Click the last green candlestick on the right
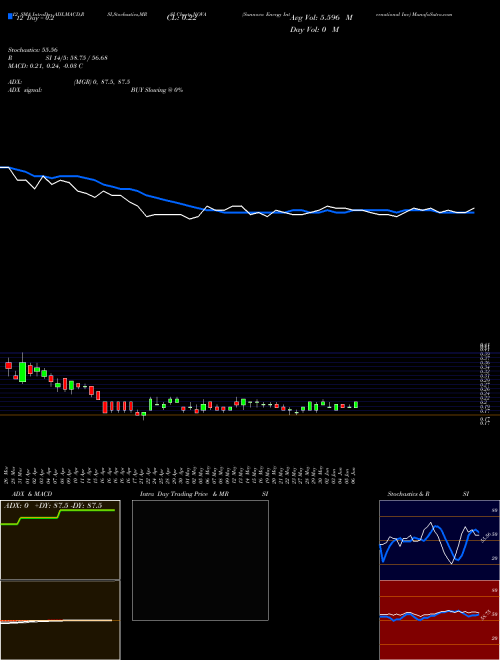The image size is (500, 660). [356, 405]
